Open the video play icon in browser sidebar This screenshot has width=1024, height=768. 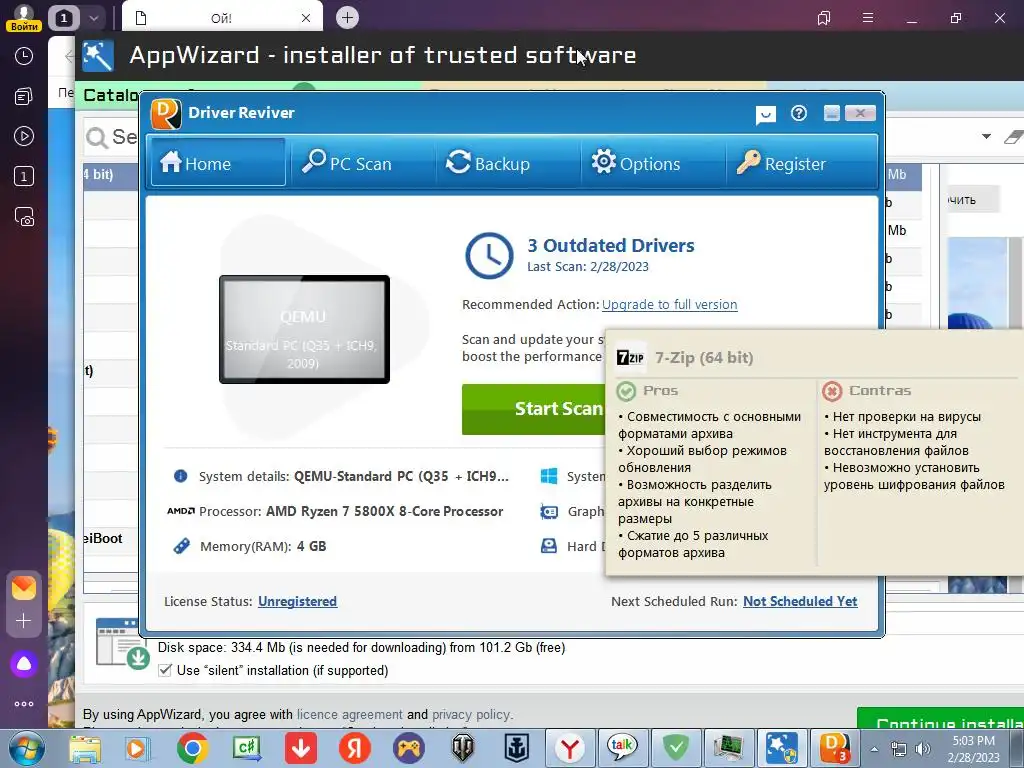(24, 136)
